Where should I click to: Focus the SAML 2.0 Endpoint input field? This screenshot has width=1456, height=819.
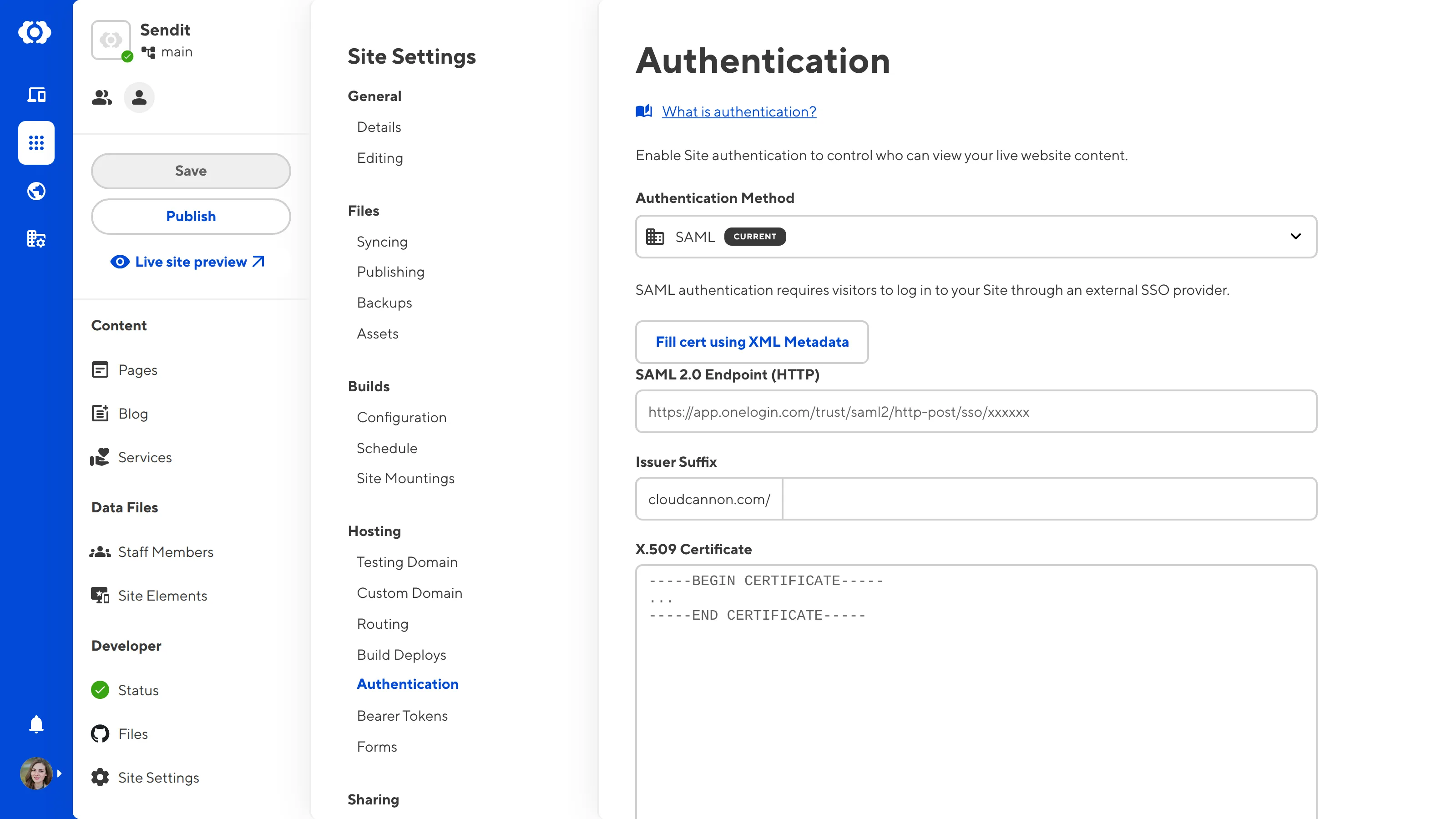pos(976,411)
